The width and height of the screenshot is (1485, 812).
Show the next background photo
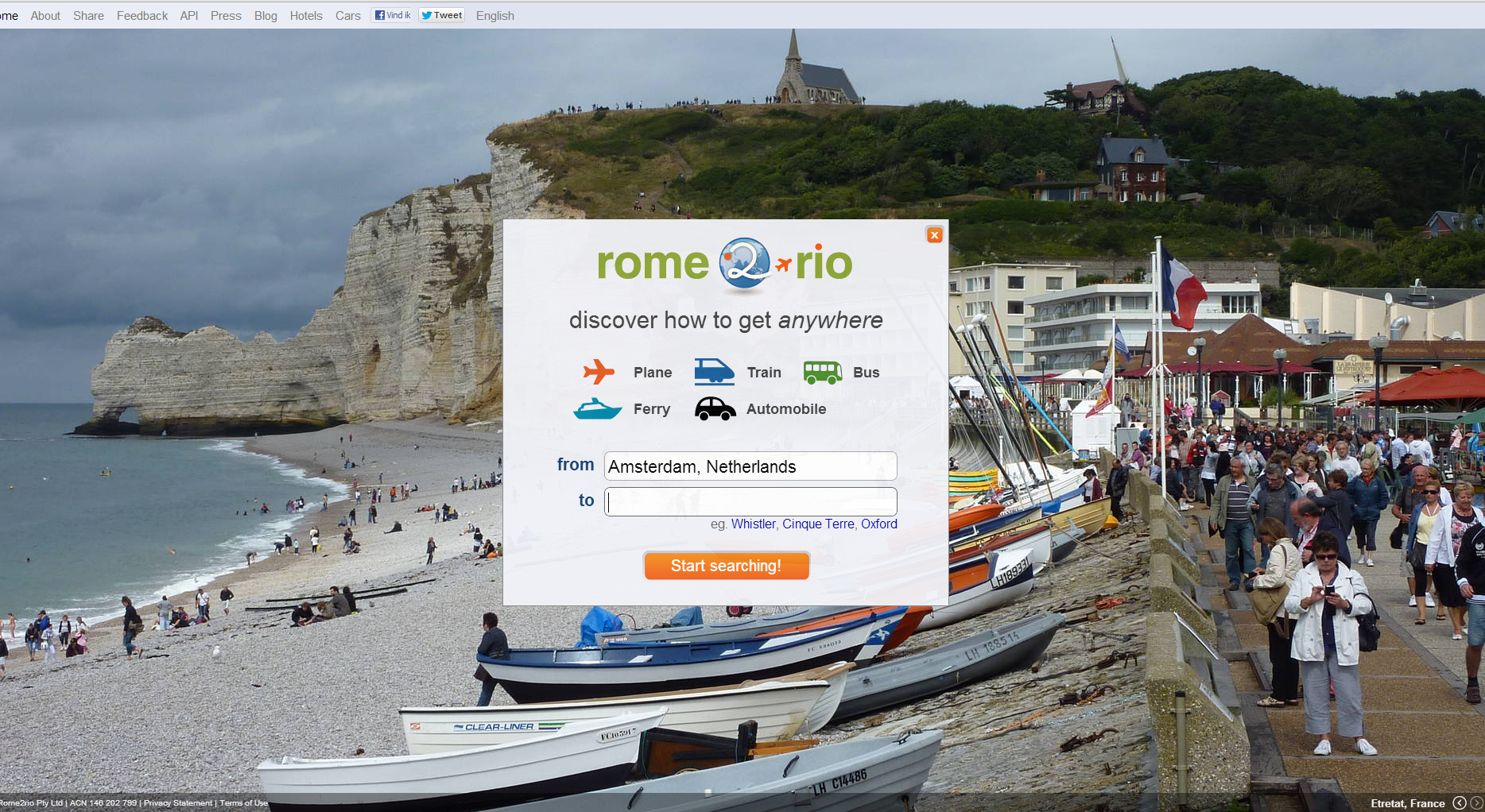pos(1476,803)
